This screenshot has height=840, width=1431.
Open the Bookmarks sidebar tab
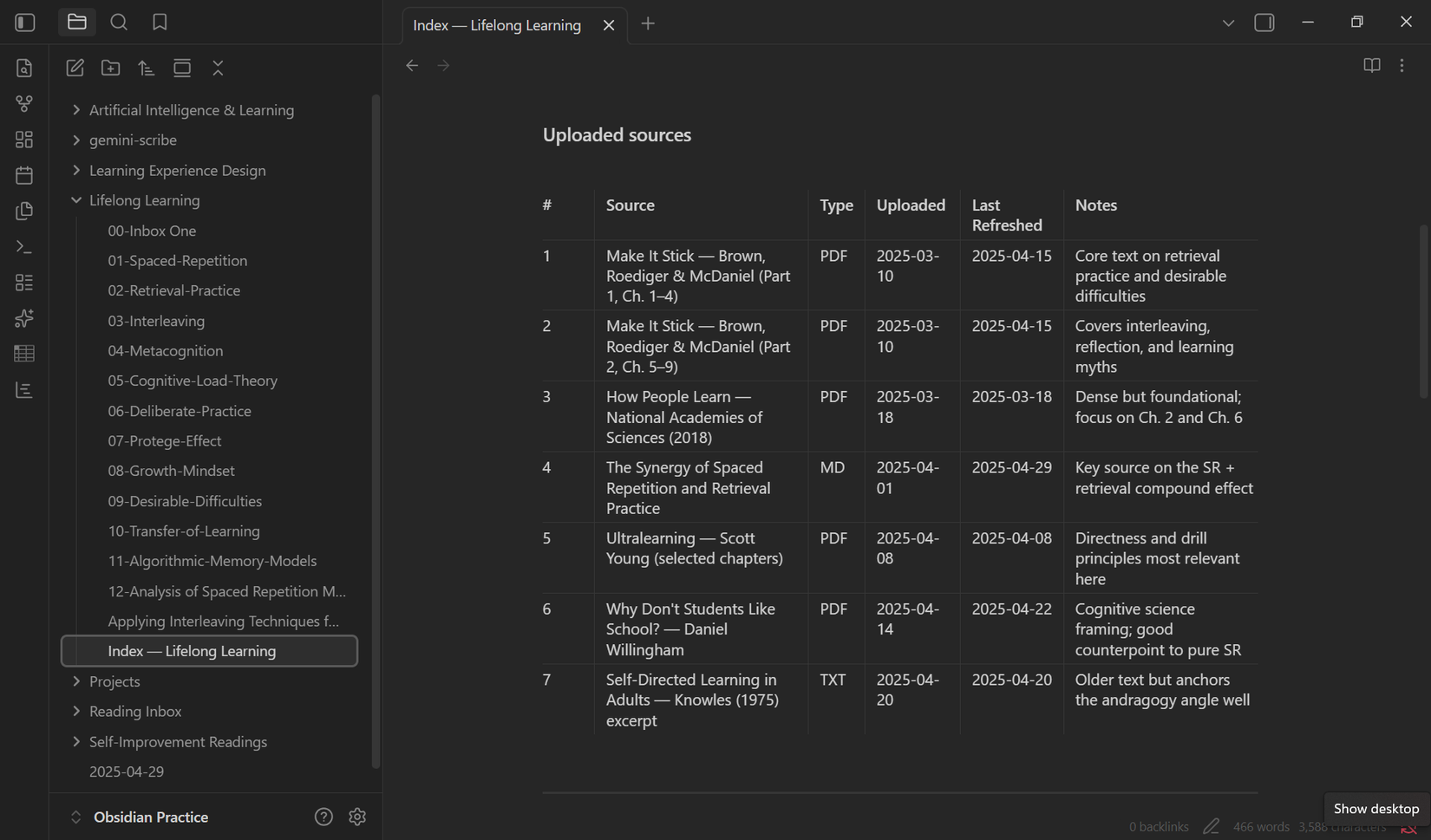pos(160,23)
